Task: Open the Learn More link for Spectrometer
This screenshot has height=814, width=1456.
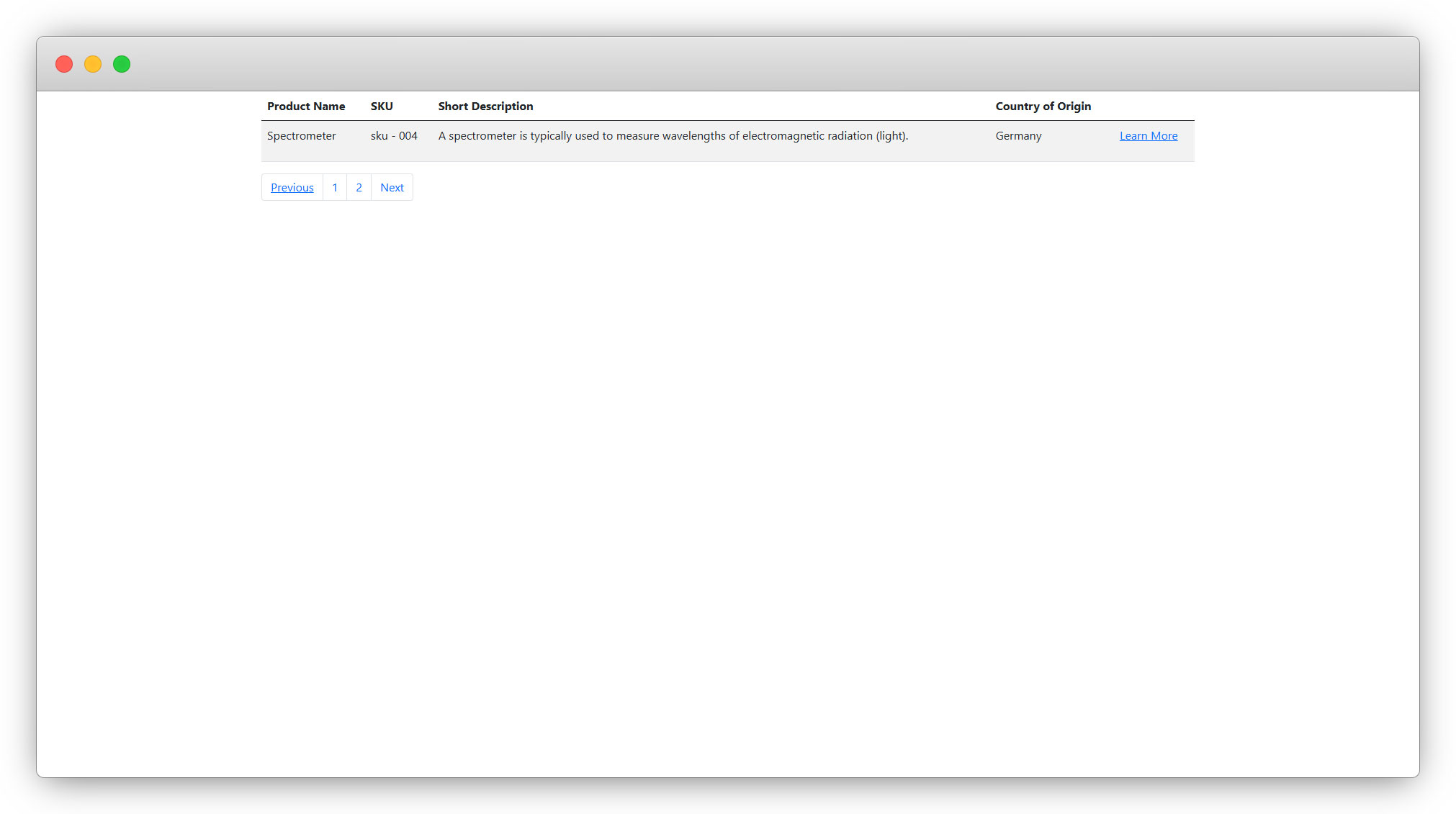Action: [x=1148, y=135]
